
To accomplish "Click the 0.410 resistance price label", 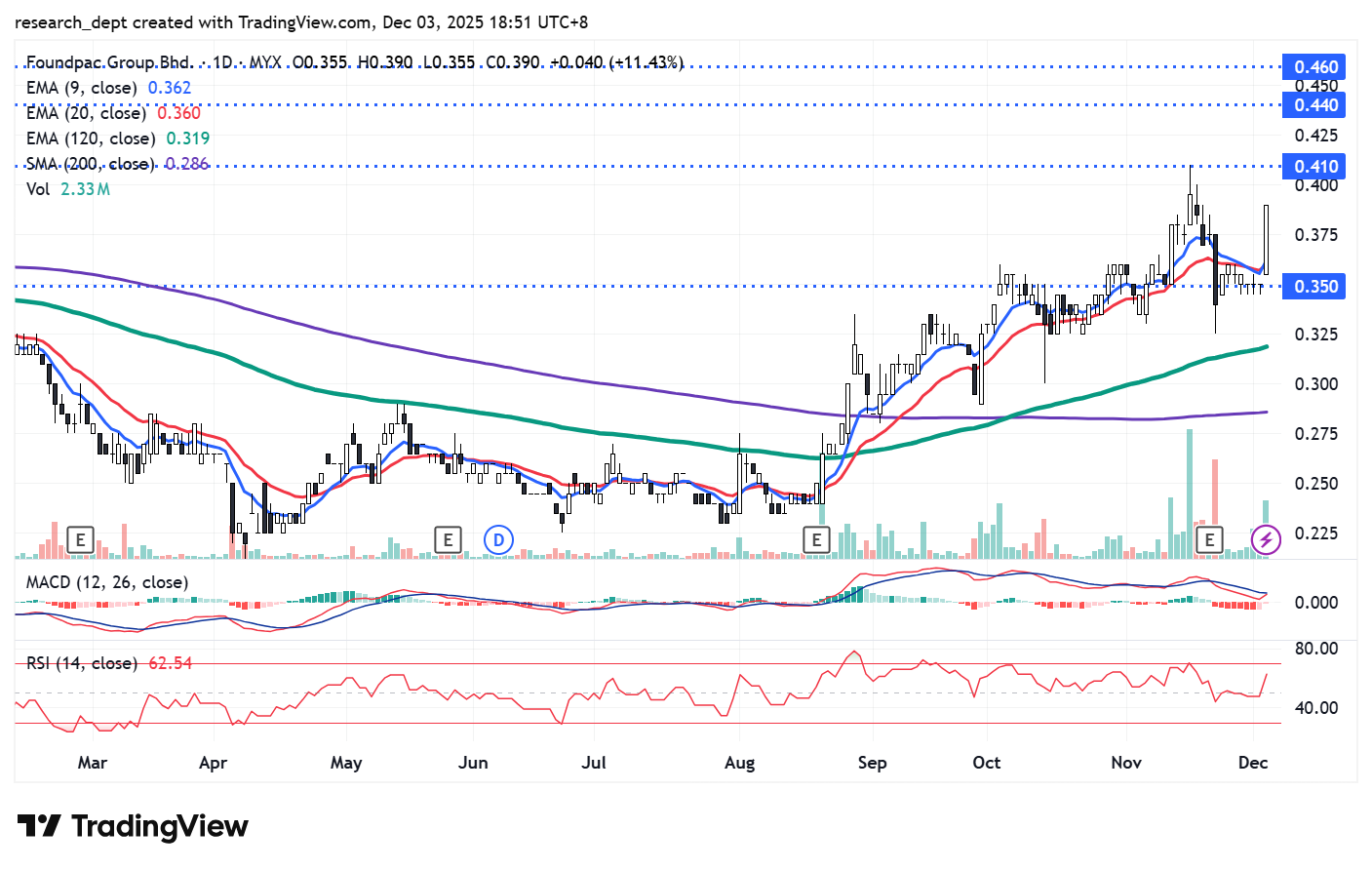I will coord(1315,167).
